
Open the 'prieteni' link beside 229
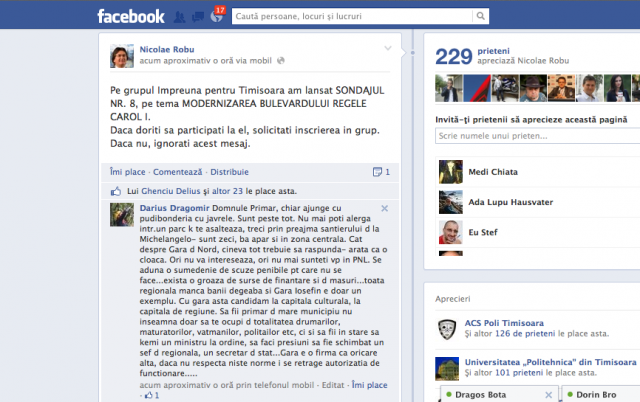pos(493,51)
